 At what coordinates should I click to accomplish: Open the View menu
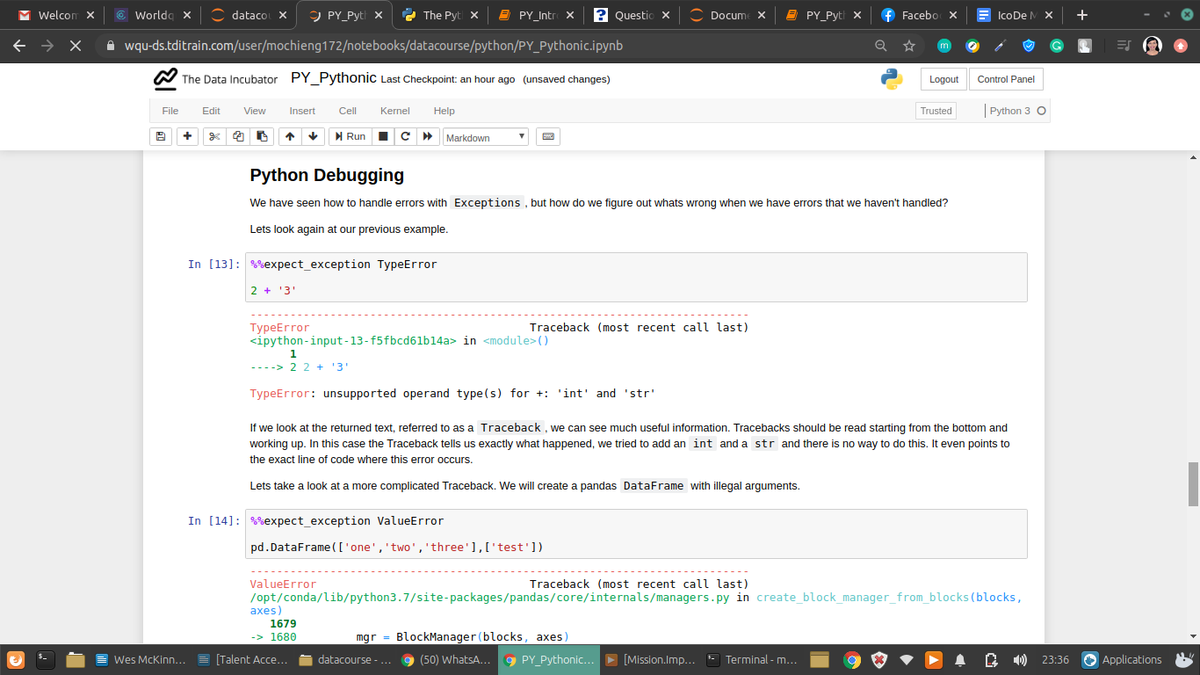(255, 111)
